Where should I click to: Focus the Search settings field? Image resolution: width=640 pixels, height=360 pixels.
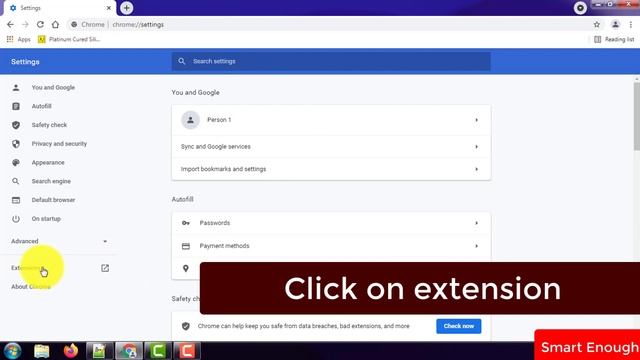coord(331,61)
